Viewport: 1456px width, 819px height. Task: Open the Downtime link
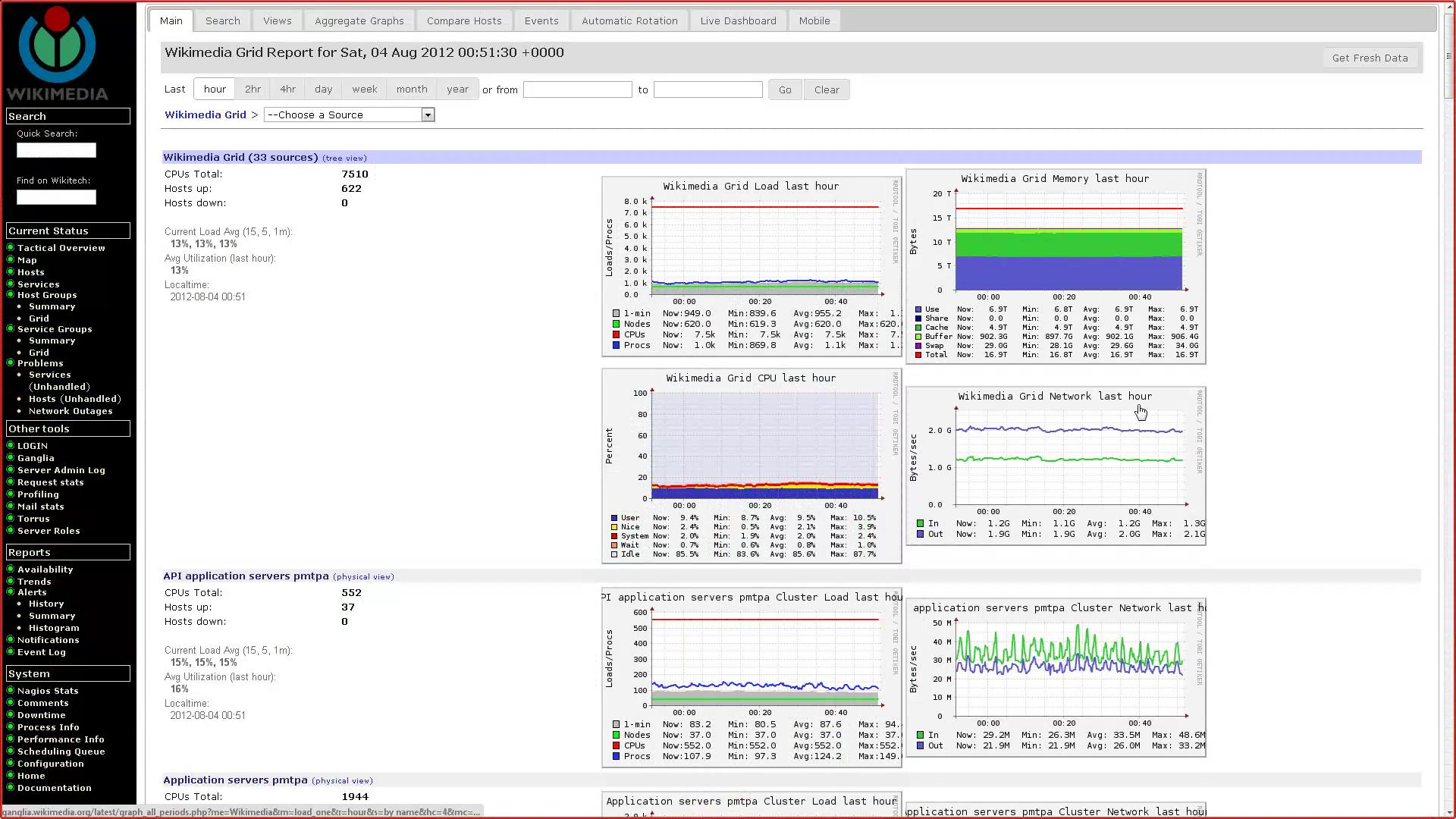click(x=42, y=715)
